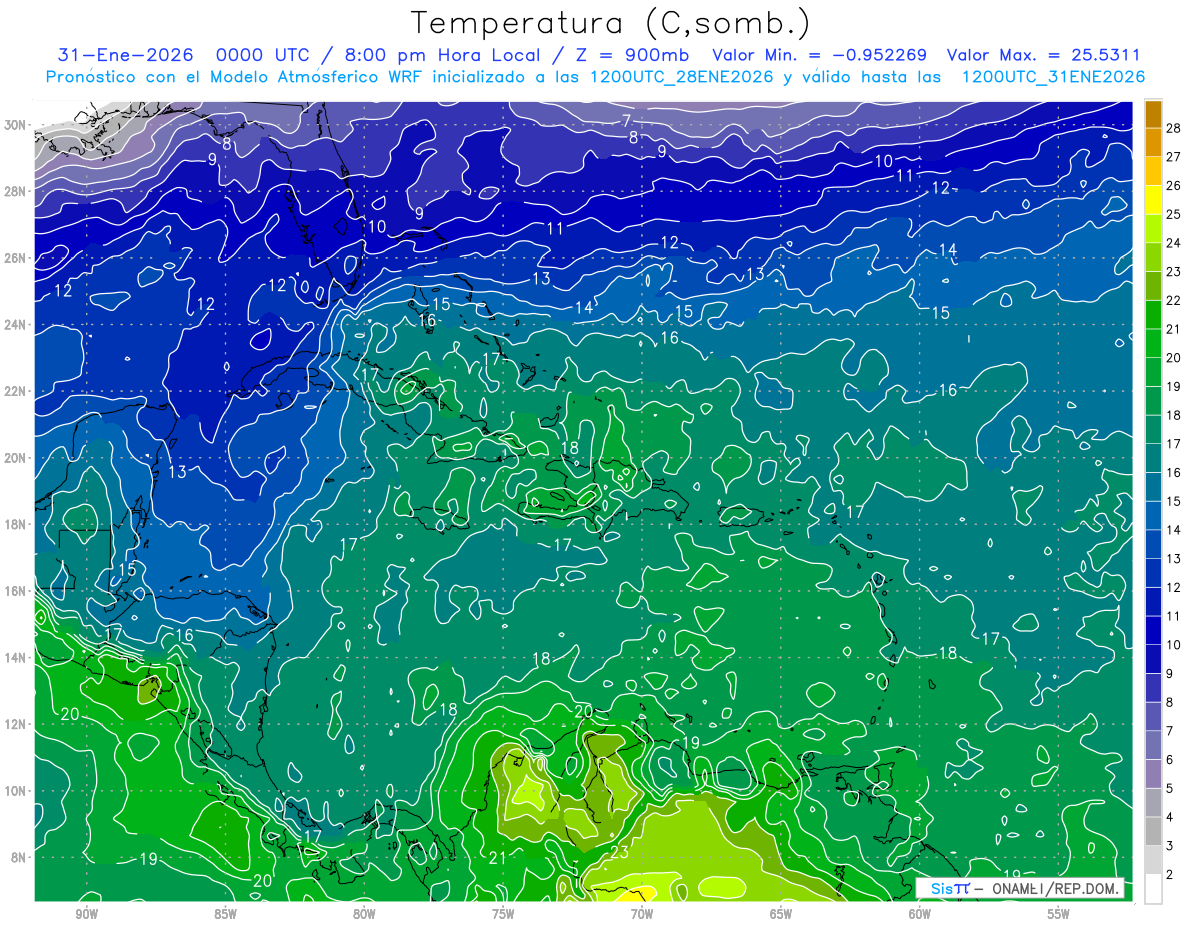1200x927 pixels.
Task: Click the '80W' longitude axis label
Action: (x=364, y=914)
